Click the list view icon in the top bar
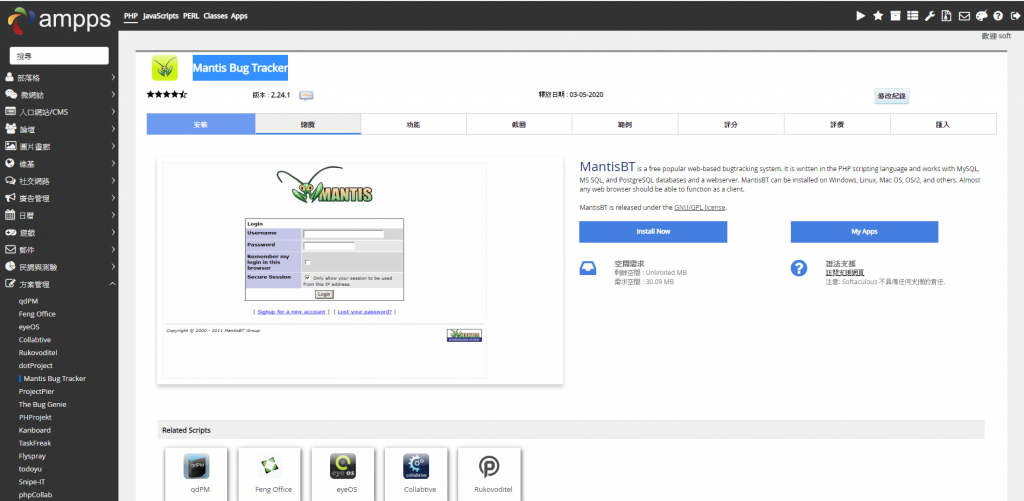Viewport: 1024px width, 501px height. [x=912, y=16]
